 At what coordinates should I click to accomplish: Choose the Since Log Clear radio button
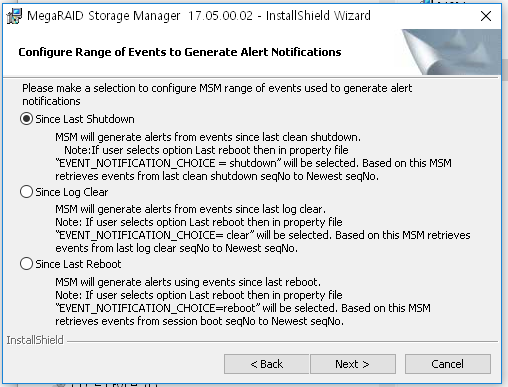click(x=26, y=192)
